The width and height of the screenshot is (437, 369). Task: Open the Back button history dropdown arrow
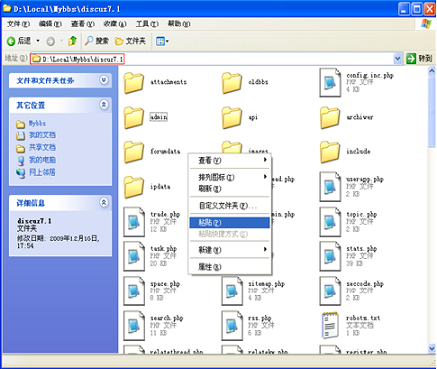(38, 41)
